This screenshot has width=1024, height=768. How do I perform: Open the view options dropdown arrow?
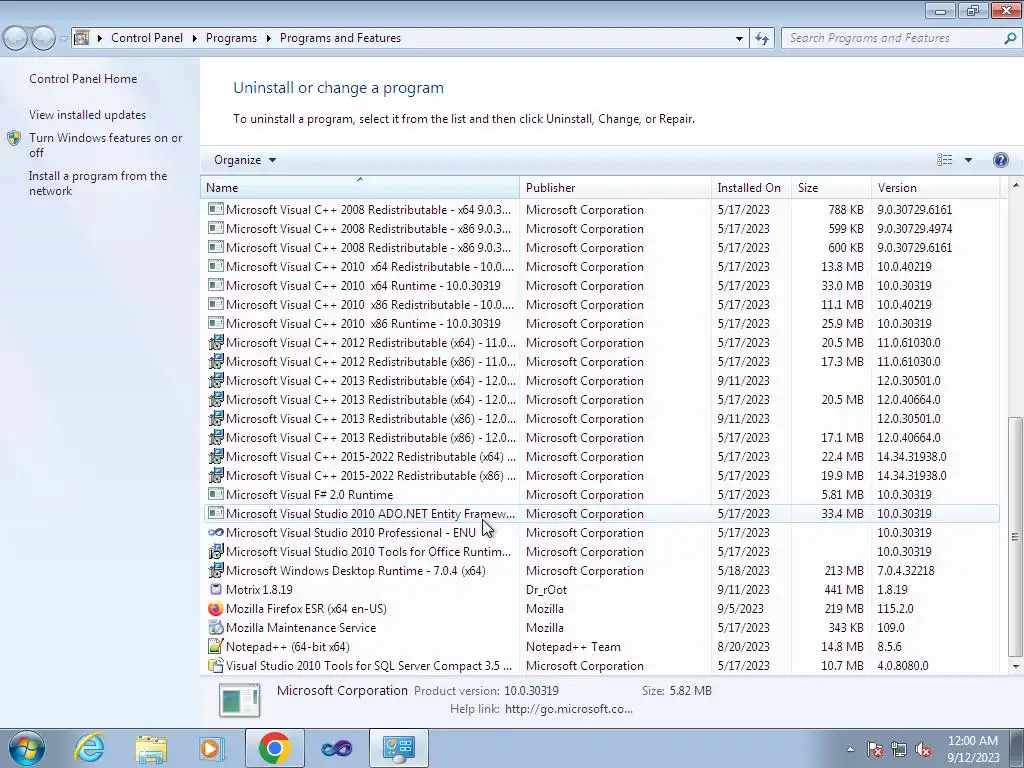click(x=968, y=160)
